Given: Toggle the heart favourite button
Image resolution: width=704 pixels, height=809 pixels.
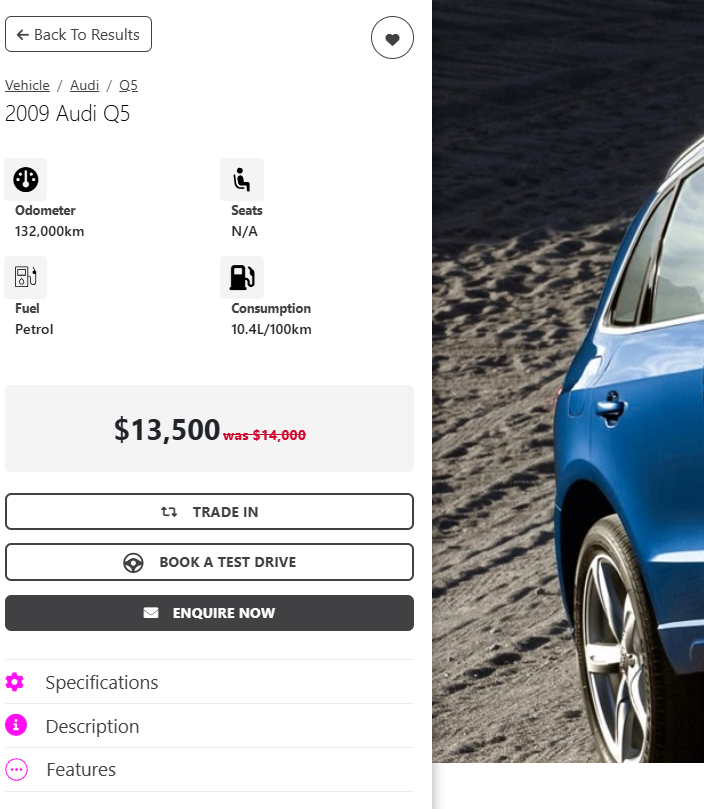Looking at the screenshot, I should (x=392, y=38).
